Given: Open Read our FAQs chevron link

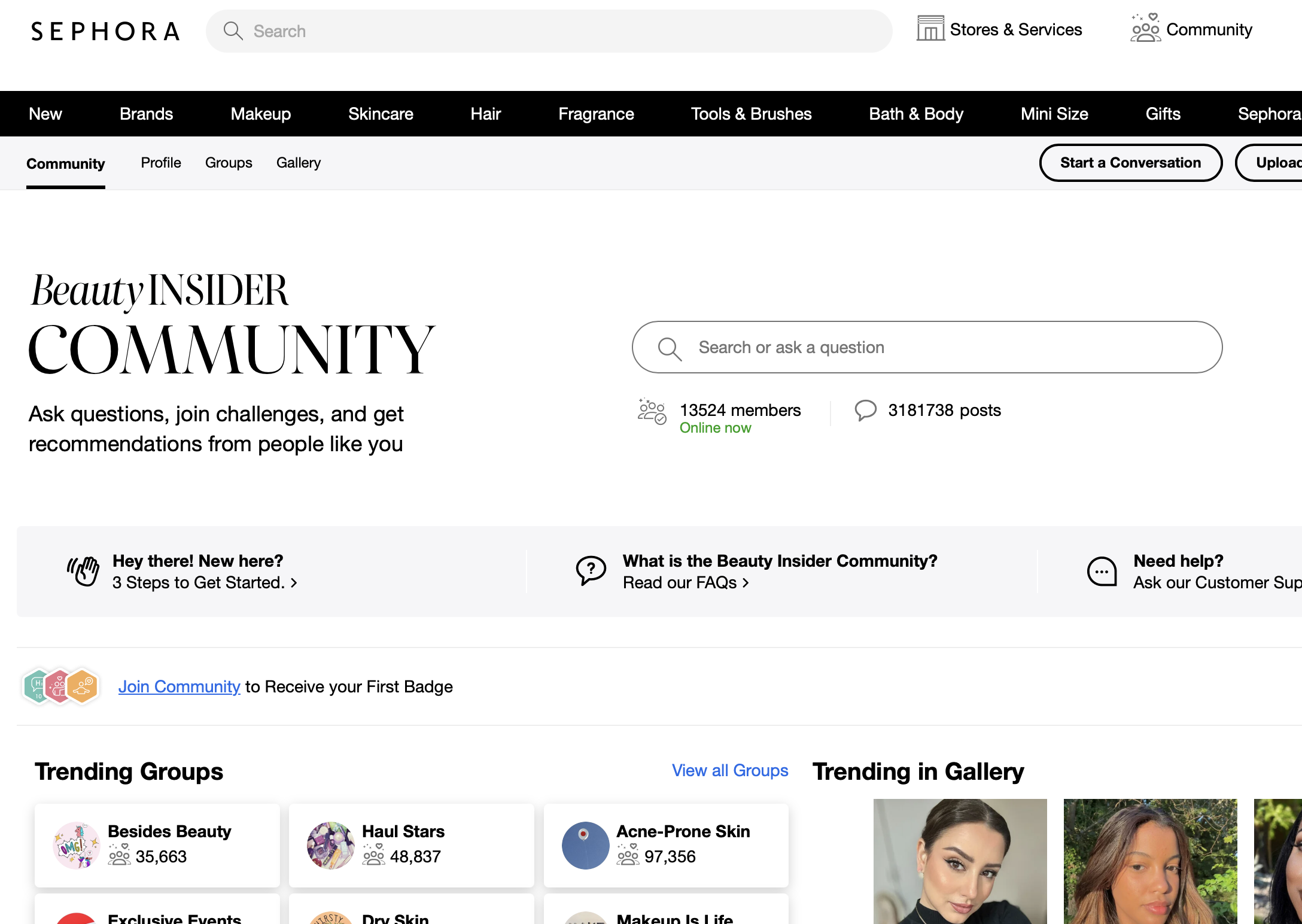Looking at the screenshot, I should 686,583.
